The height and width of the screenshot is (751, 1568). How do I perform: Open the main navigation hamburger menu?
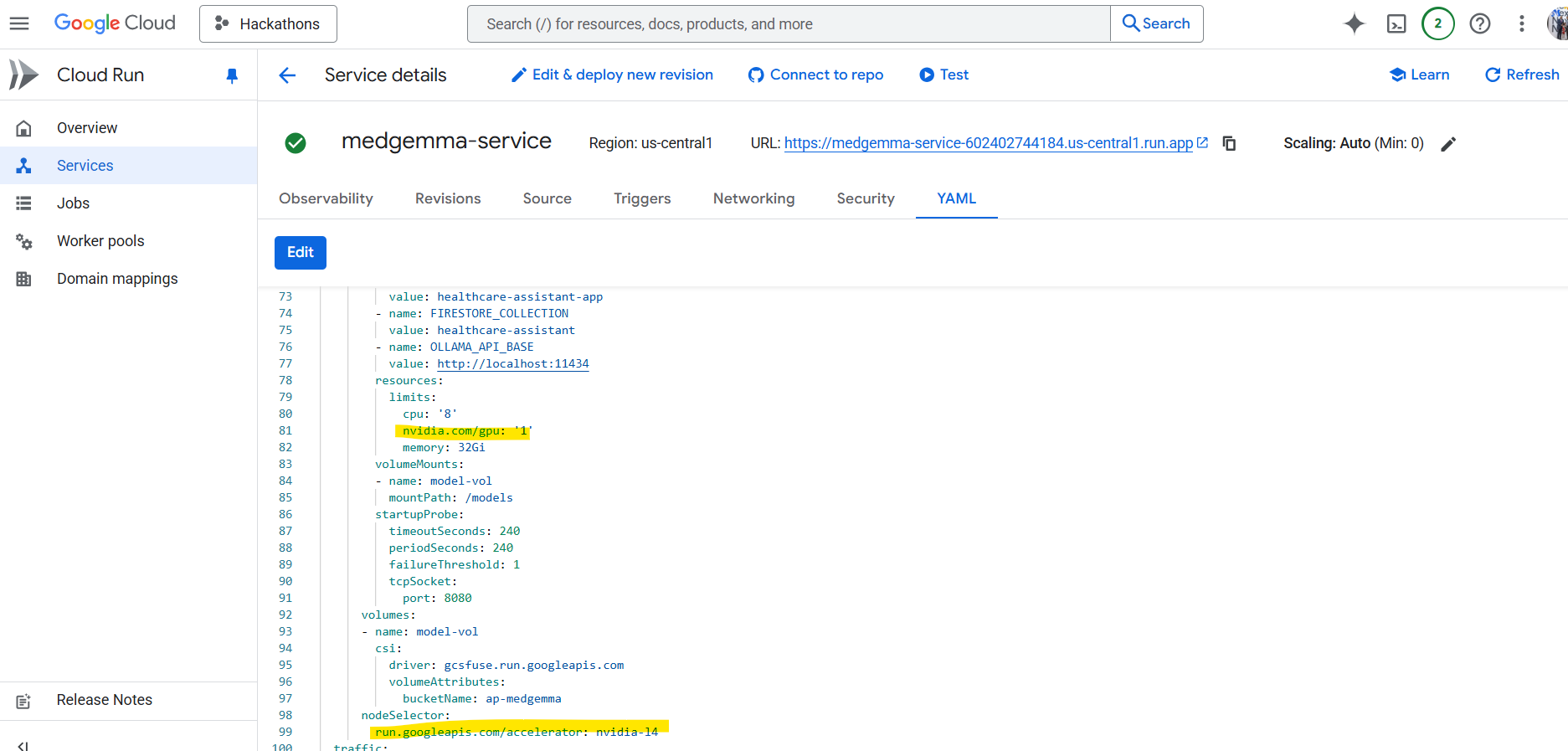19,23
